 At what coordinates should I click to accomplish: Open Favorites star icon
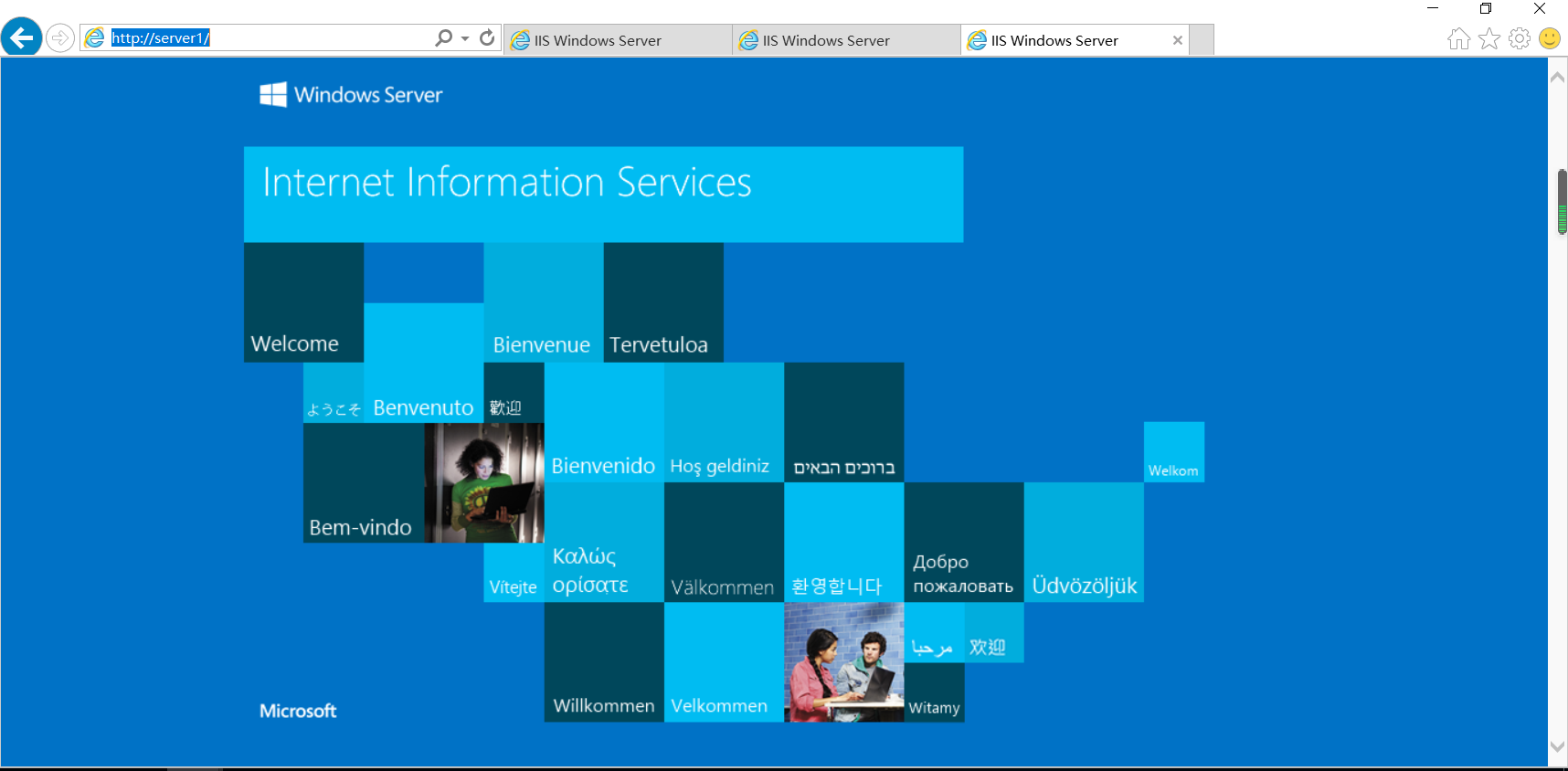1489,38
